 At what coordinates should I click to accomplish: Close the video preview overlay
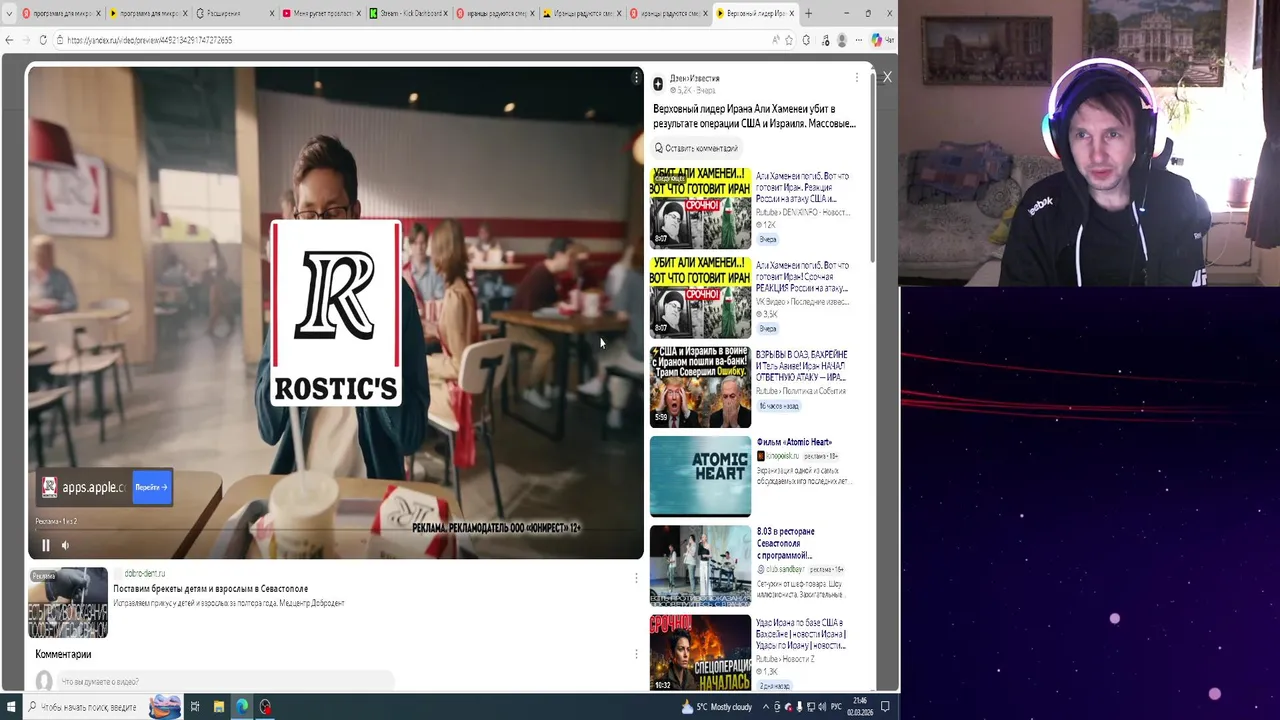click(x=886, y=77)
